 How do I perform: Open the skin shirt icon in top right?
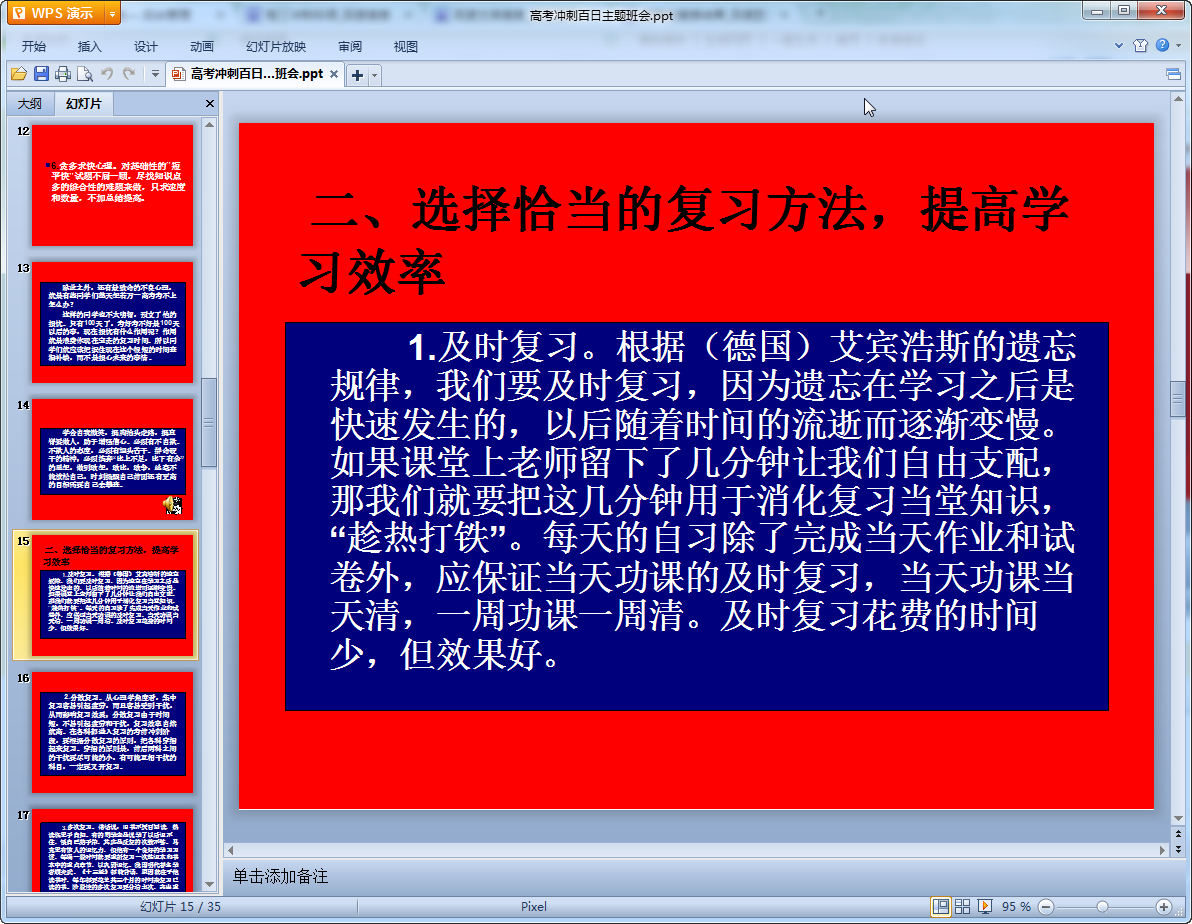pyautogui.click(x=1140, y=46)
